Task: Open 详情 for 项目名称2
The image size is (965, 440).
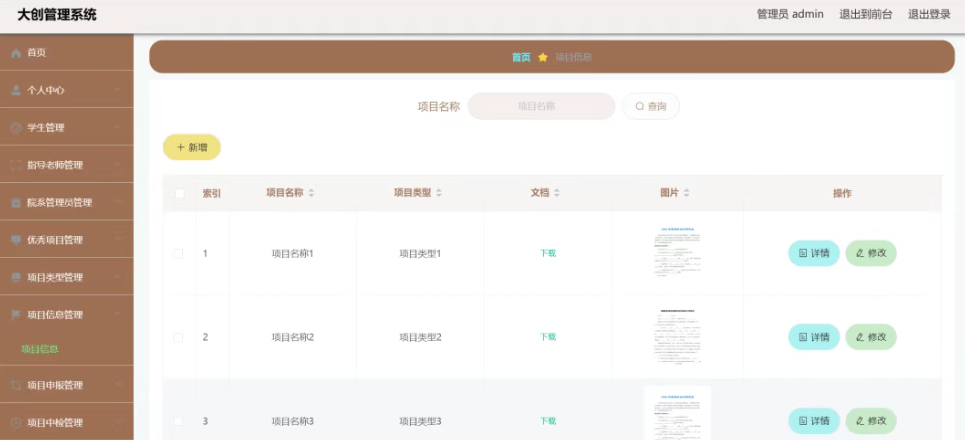Action: pos(814,337)
